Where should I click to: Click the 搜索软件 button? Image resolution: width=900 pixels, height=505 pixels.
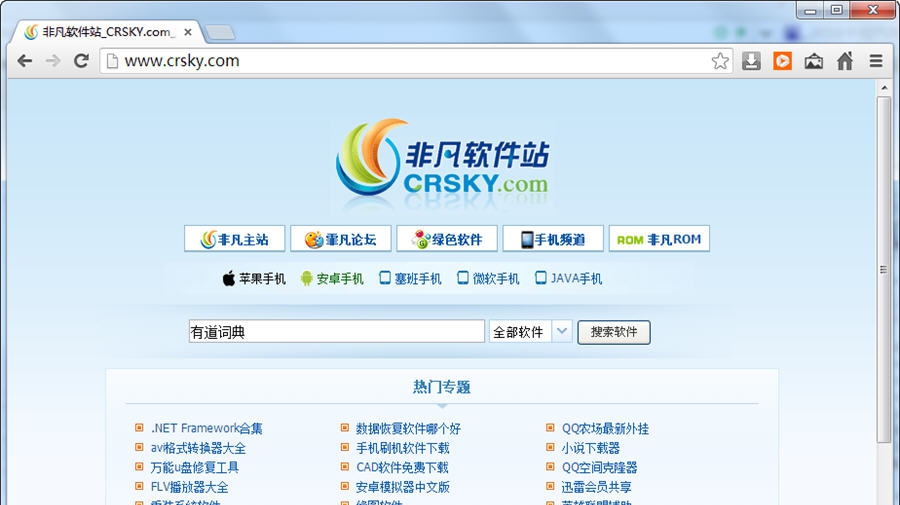(614, 332)
